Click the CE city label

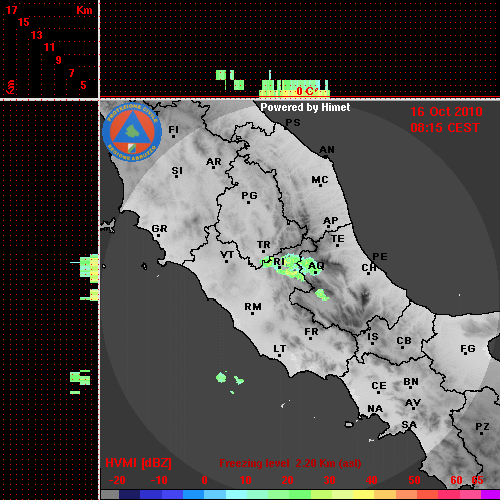pos(379,386)
